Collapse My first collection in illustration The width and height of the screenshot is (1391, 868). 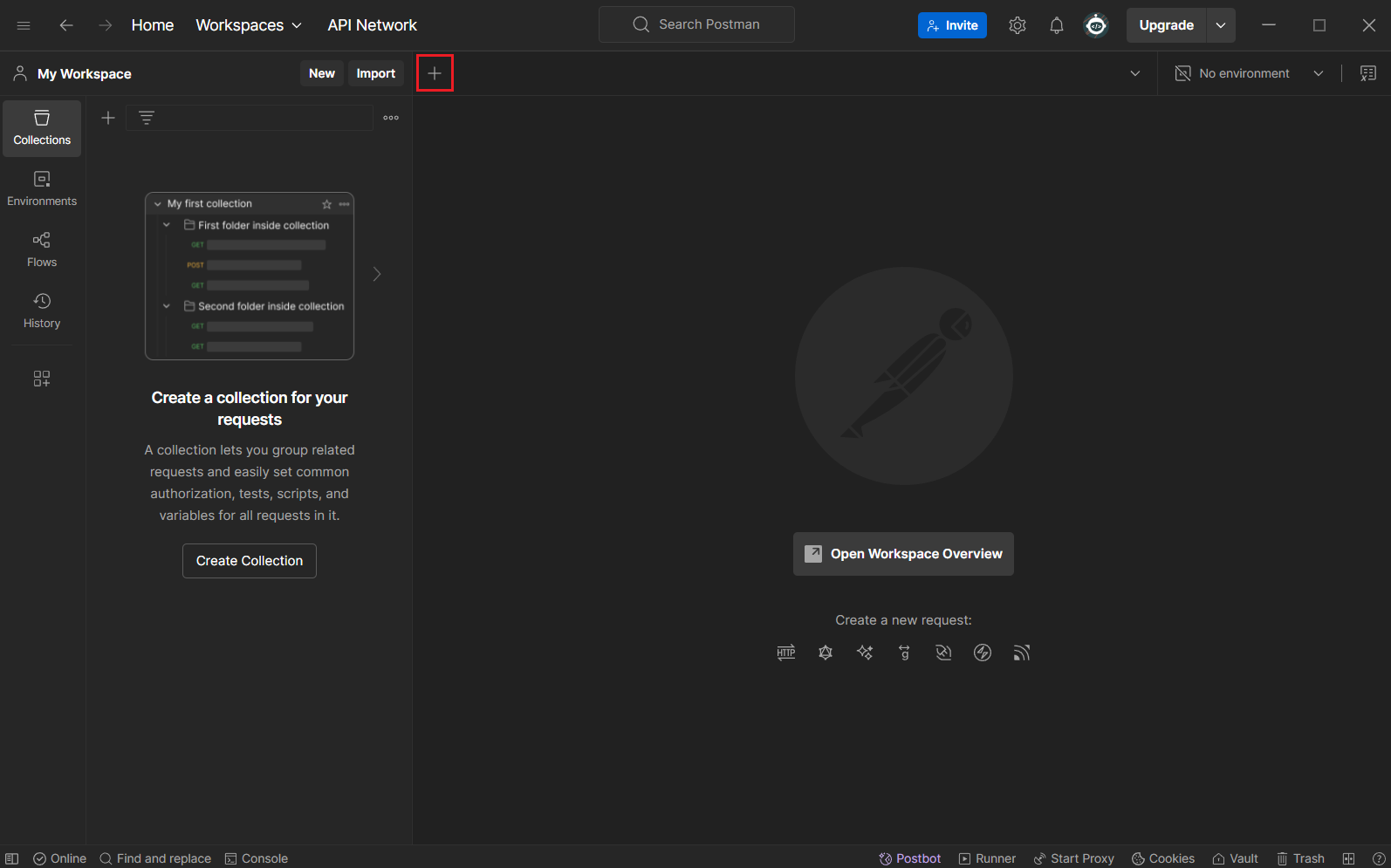158,204
